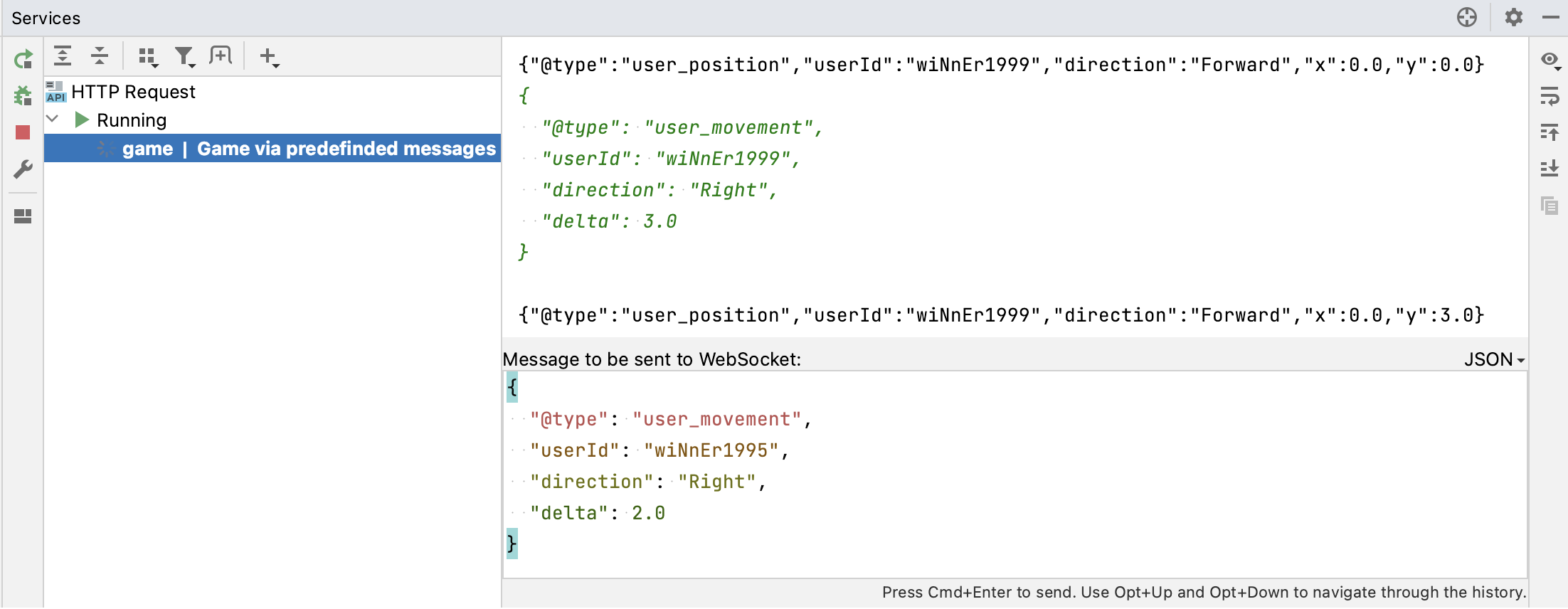
Task: Open the JSON format dropdown
Action: point(1494,359)
